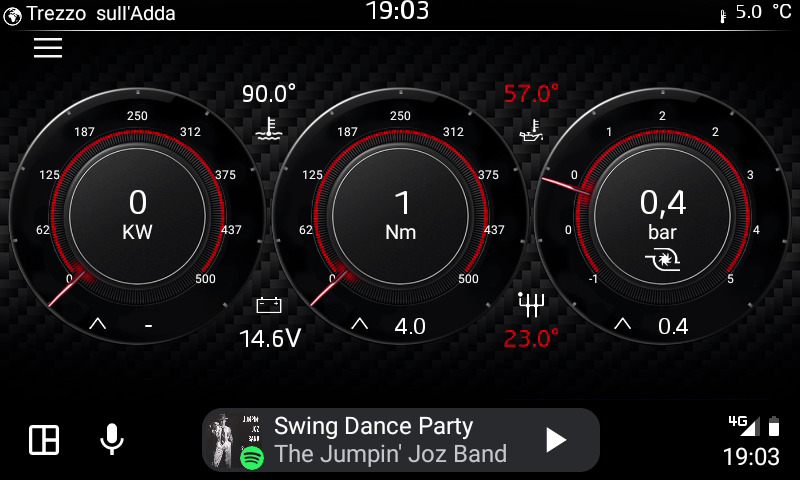Tap the 23.0° gearbox reading

(531, 338)
